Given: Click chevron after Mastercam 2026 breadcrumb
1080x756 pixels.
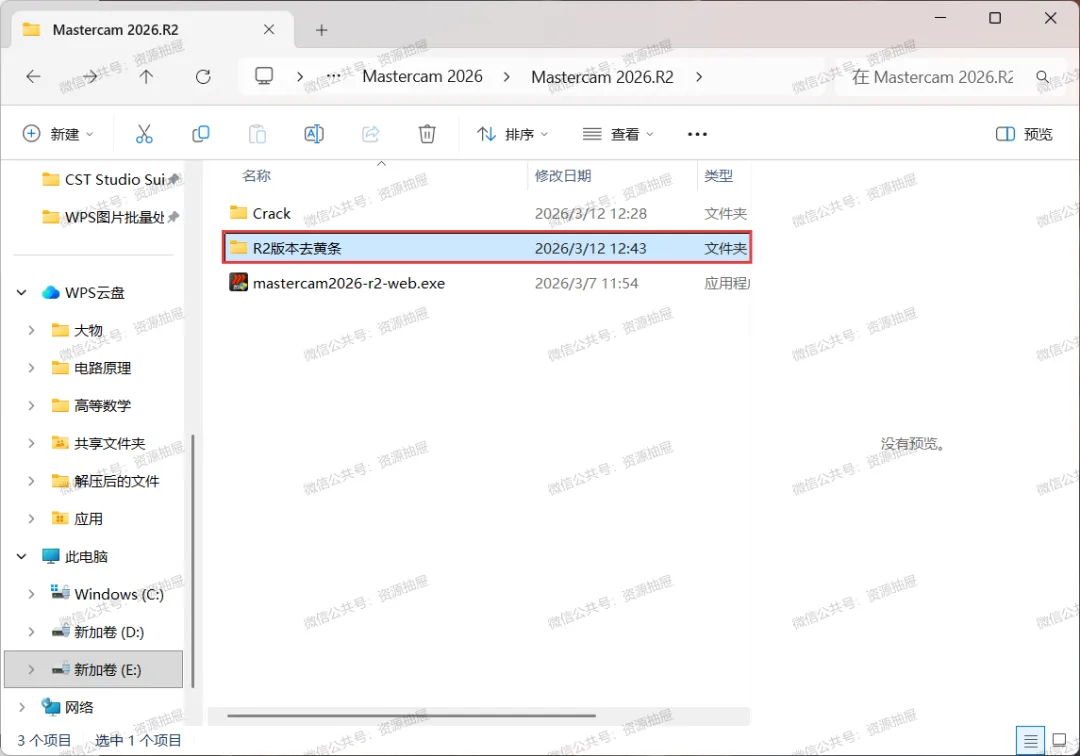Looking at the screenshot, I should pos(507,76).
